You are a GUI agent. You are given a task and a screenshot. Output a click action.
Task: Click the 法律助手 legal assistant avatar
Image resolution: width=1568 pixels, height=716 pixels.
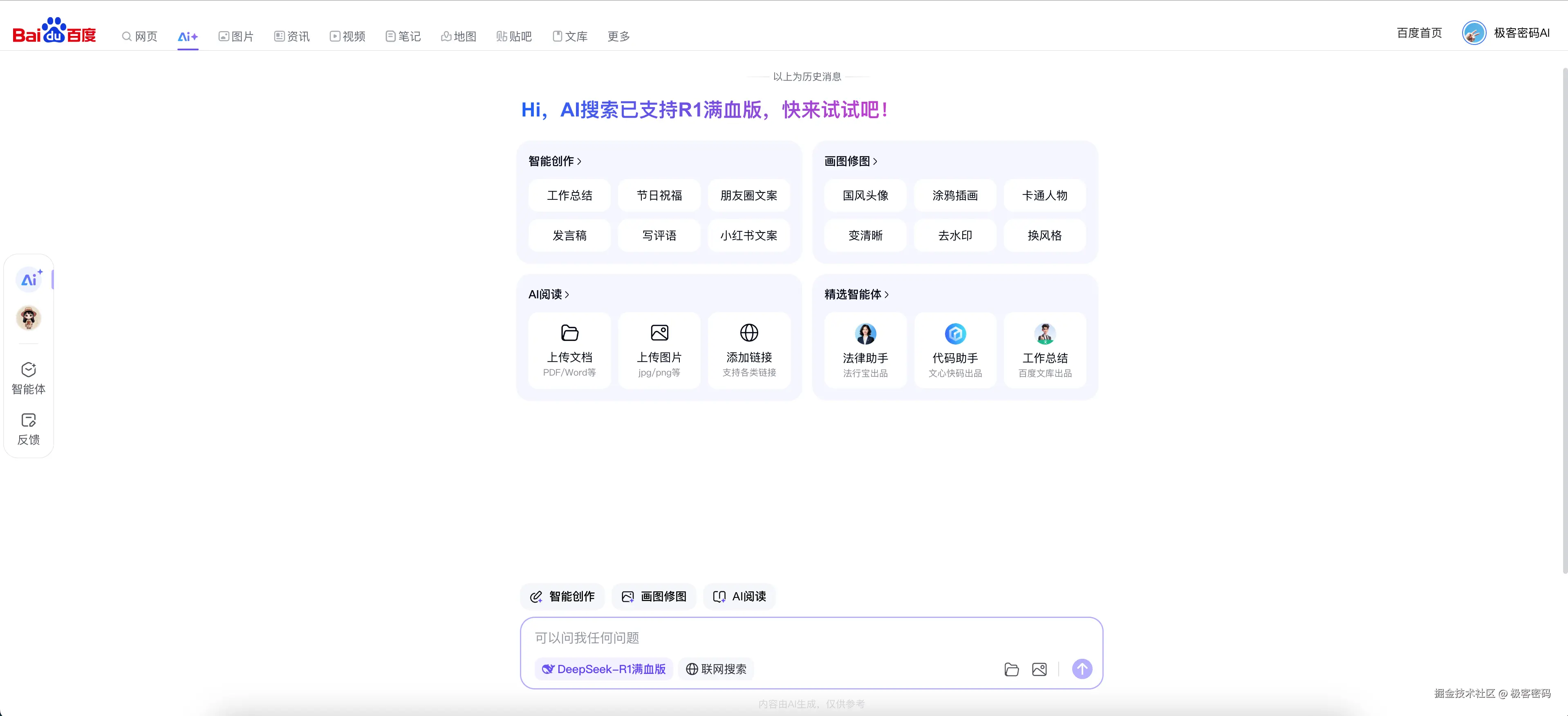[x=865, y=333]
